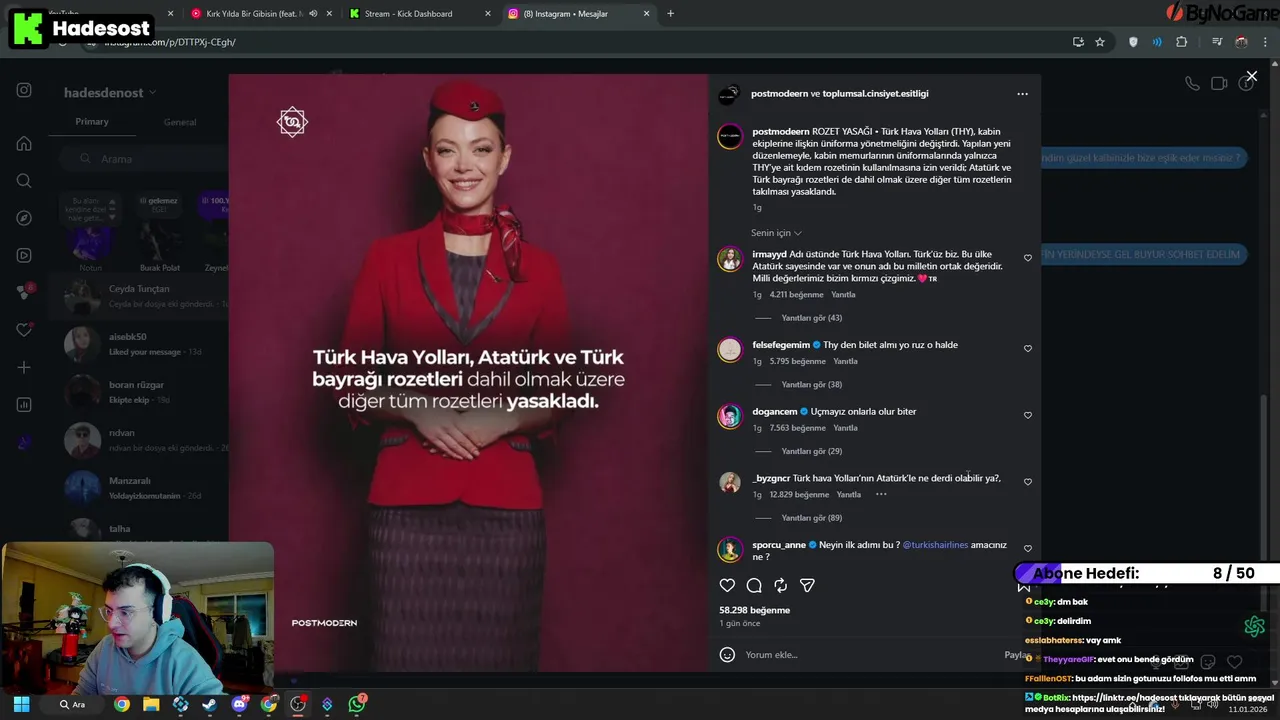Open the comment bubble icon under the post
This screenshot has height=720, width=1280.
click(754, 585)
